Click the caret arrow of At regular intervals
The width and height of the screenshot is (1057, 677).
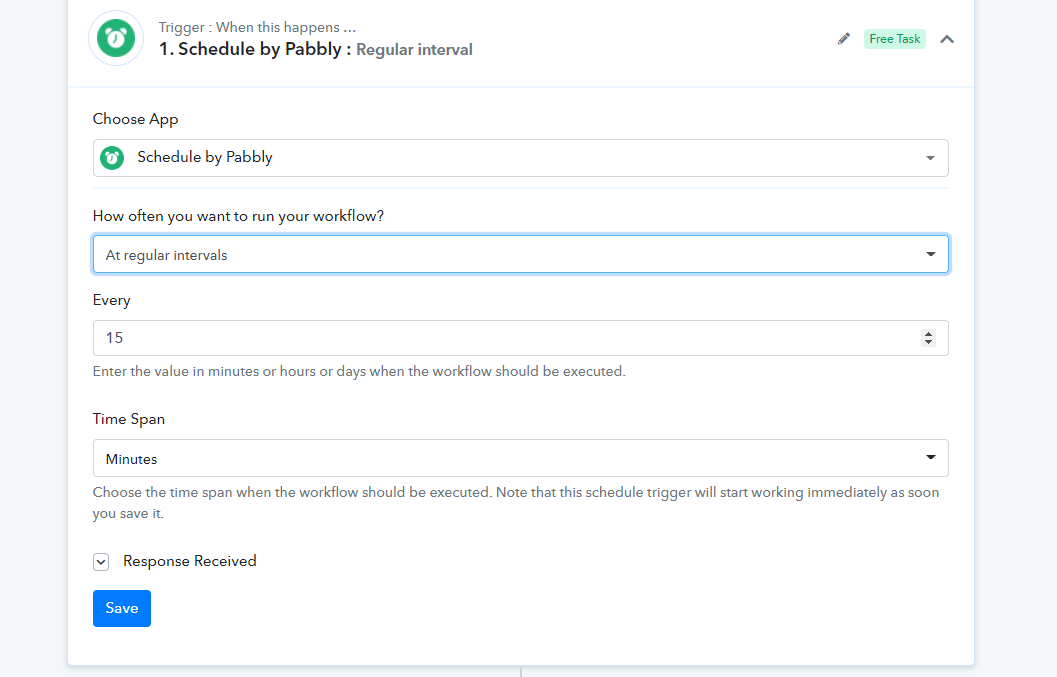click(x=930, y=254)
